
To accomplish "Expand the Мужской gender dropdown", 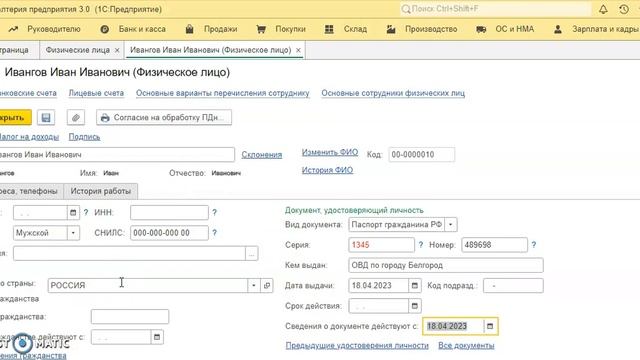I will coord(73,233).
